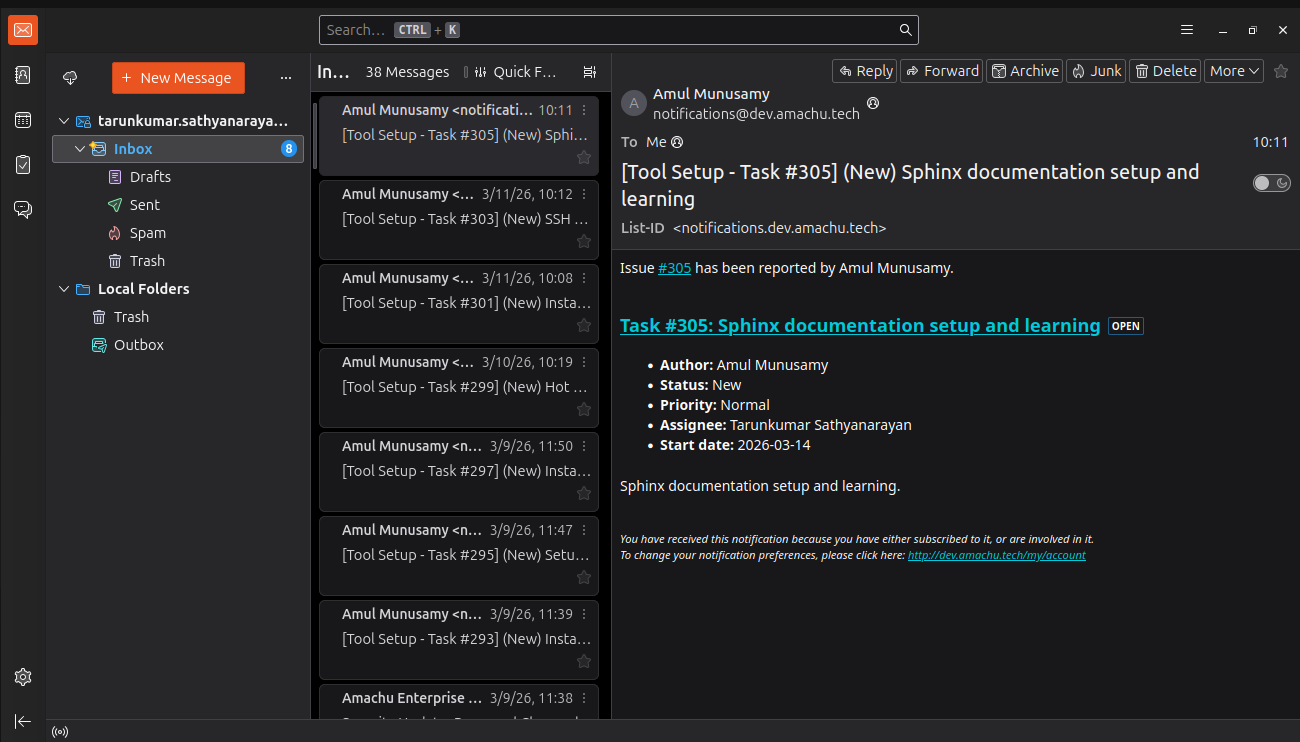The height and width of the screenshot is (742, 1300).
Task: Open the Calendar space icon
Action: pos(23,120)
